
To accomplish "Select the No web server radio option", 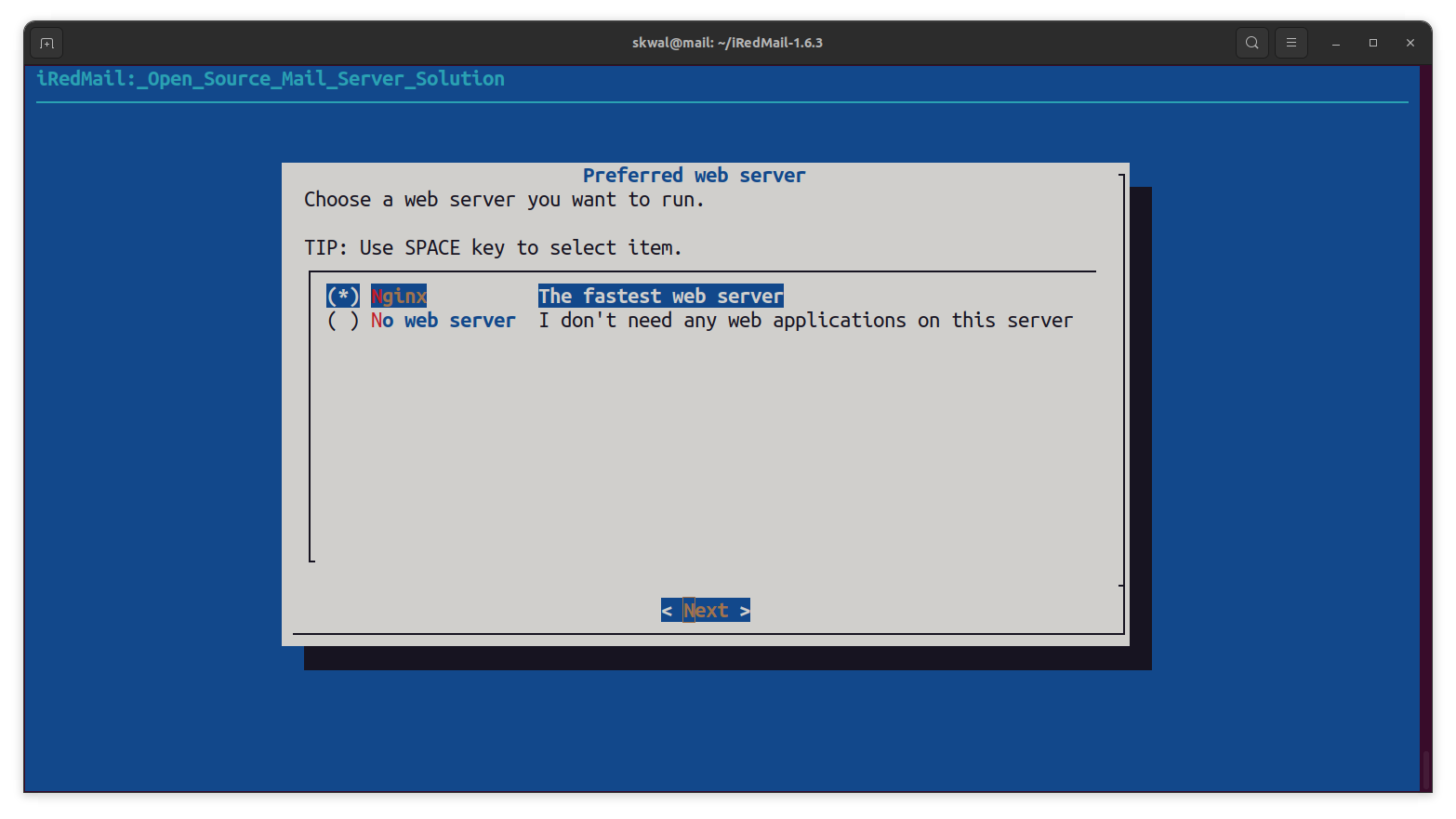I will coord(342,320).
